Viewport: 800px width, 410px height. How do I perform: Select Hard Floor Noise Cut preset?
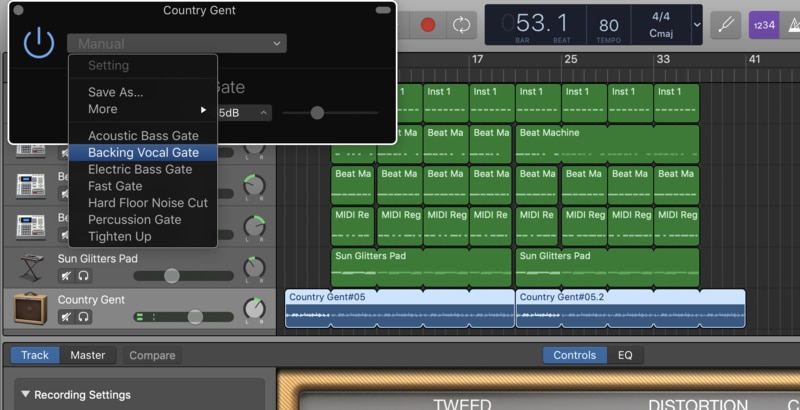(x=143, y=203)
